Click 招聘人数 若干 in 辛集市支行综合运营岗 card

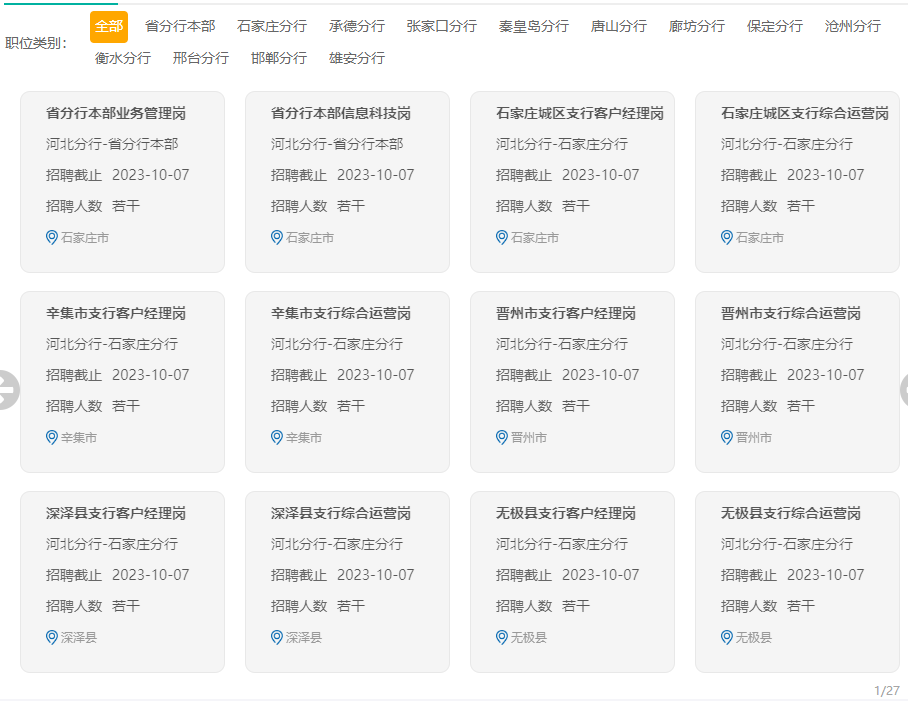pos(318,406)
